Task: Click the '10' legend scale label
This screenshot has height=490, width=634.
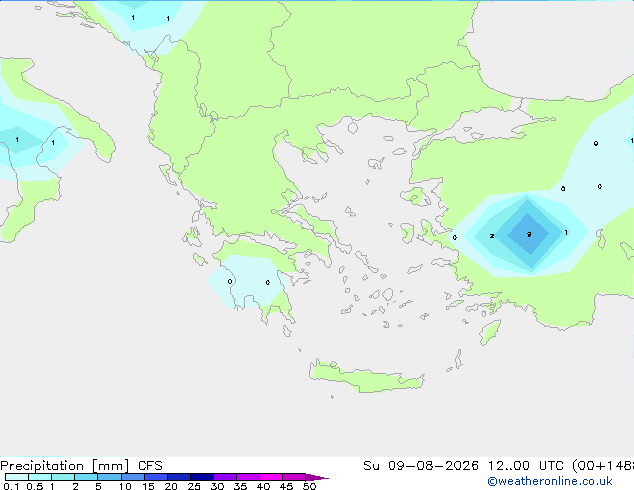Action: tap(125, 486)
